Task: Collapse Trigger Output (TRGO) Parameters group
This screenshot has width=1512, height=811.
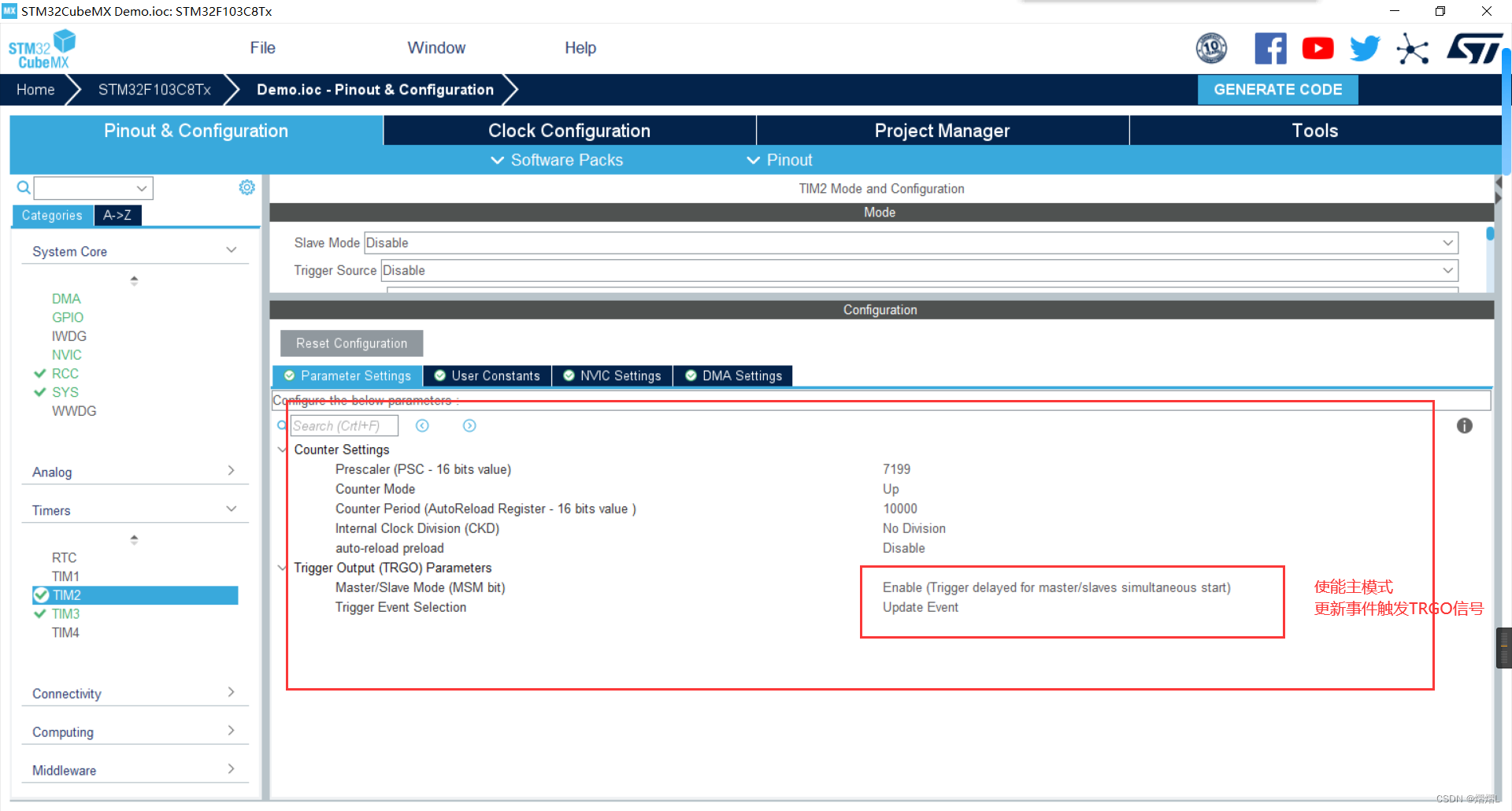Action: pyautogui.click(x=282, y=568)
